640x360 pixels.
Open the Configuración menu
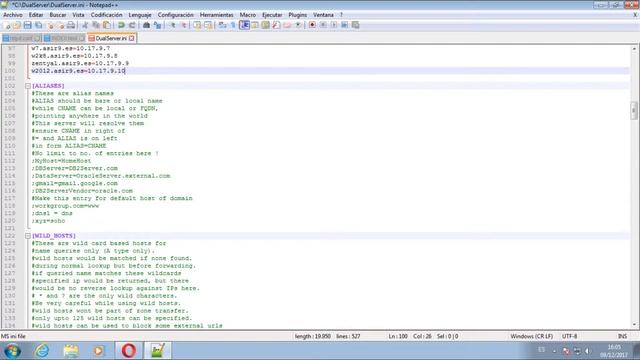pyautogui.click(x=176, y=15)
